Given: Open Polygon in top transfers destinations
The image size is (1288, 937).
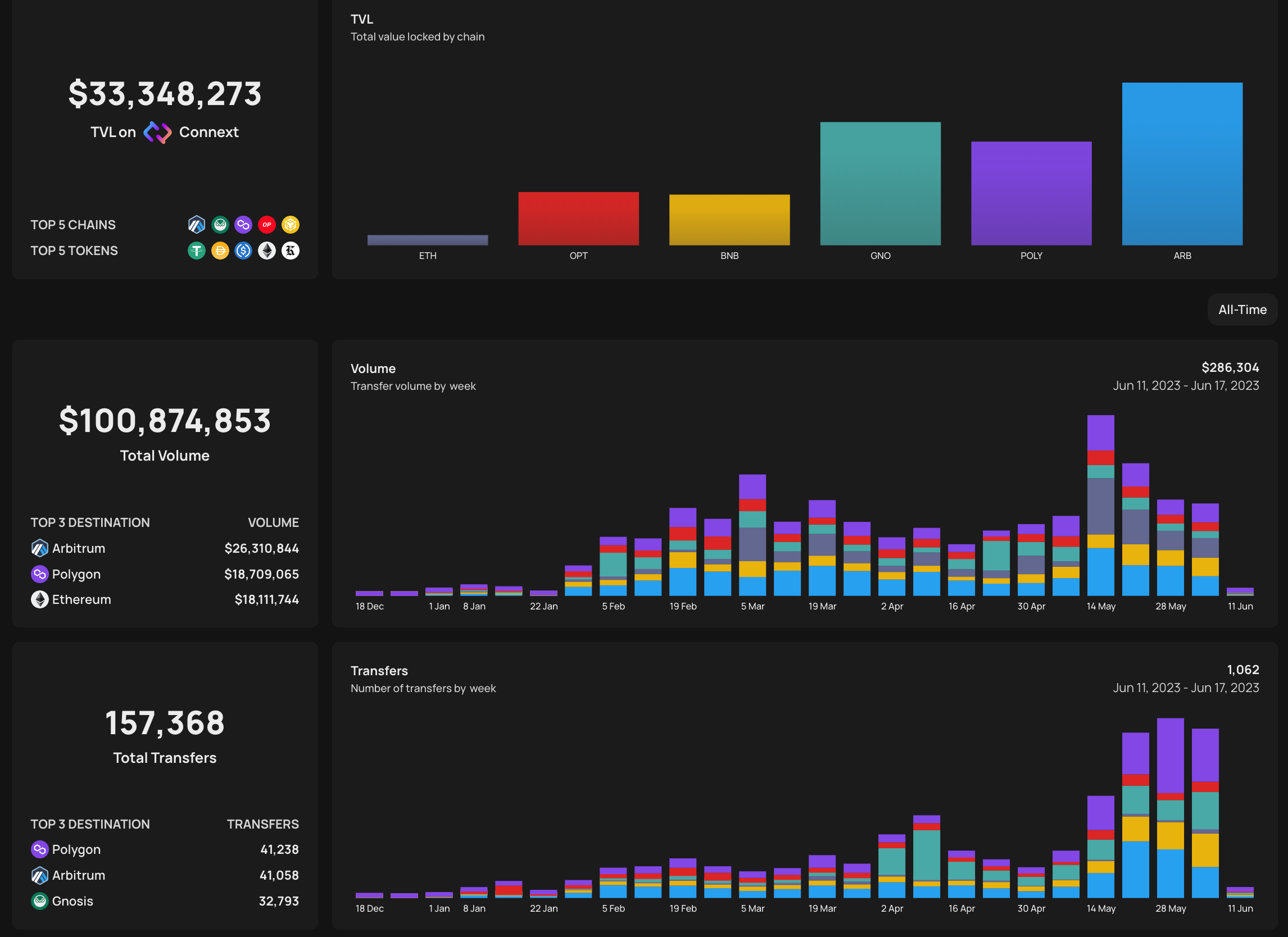Looking at the screenshot, I should click(x=75, y=849).
